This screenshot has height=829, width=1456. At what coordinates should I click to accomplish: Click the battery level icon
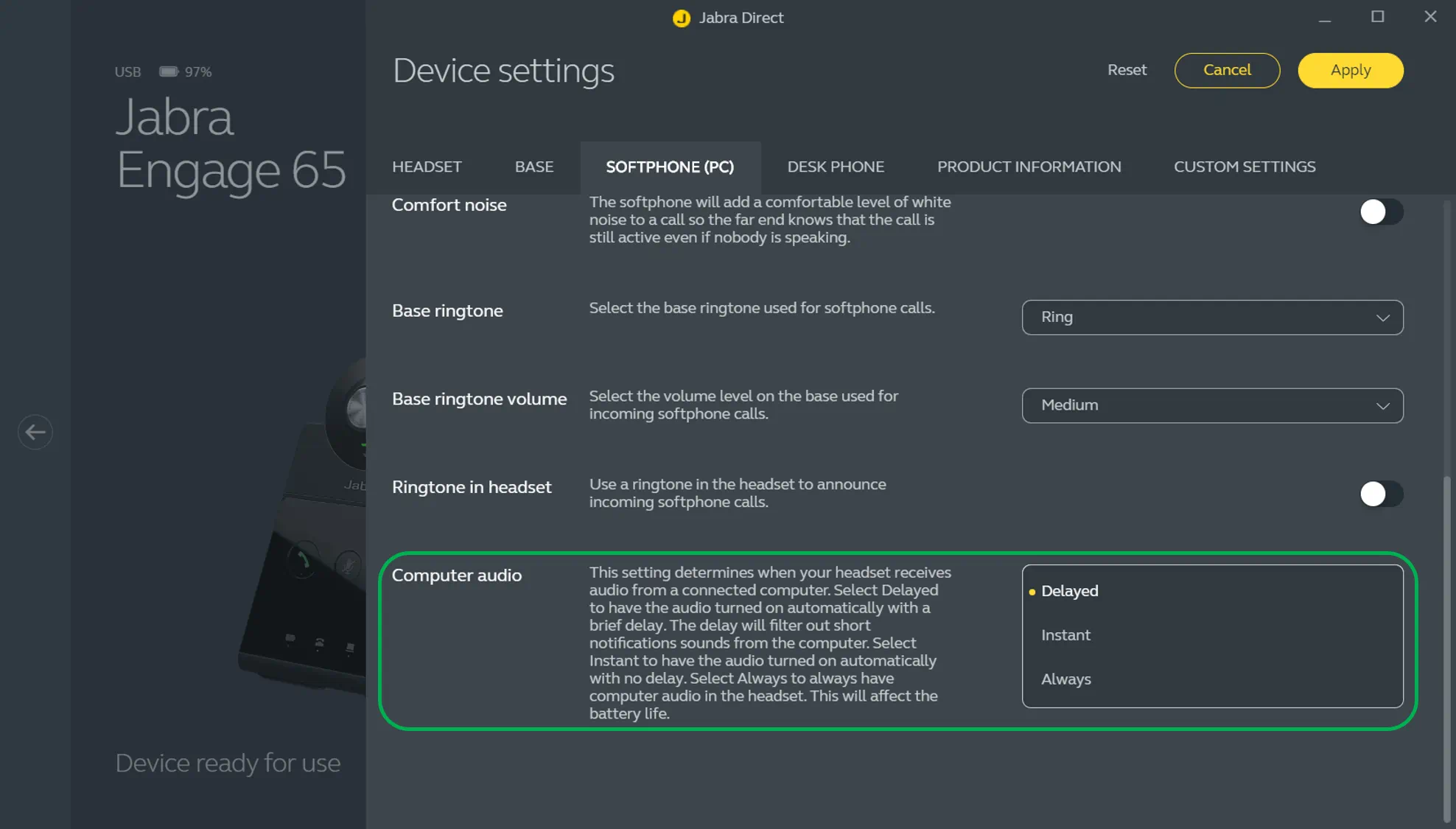coord(169,71)
